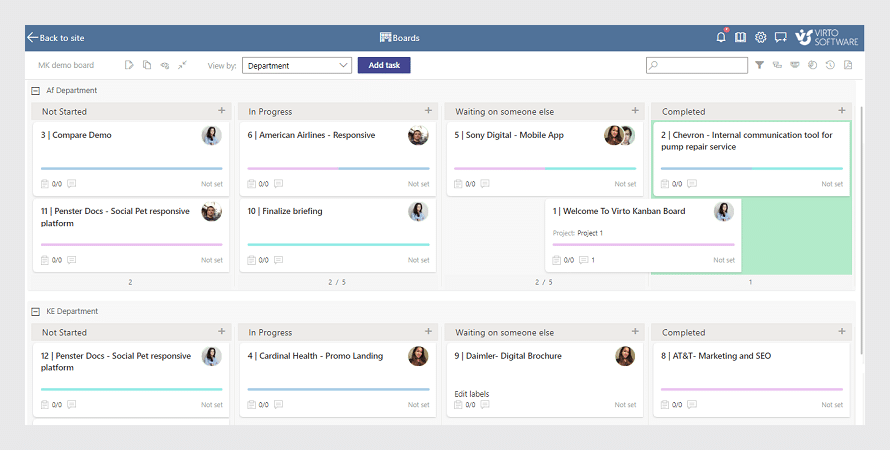Click the collapse-all arrows icon
The height and width of the screenshot is (450, 890).
(x=182, y=65)
